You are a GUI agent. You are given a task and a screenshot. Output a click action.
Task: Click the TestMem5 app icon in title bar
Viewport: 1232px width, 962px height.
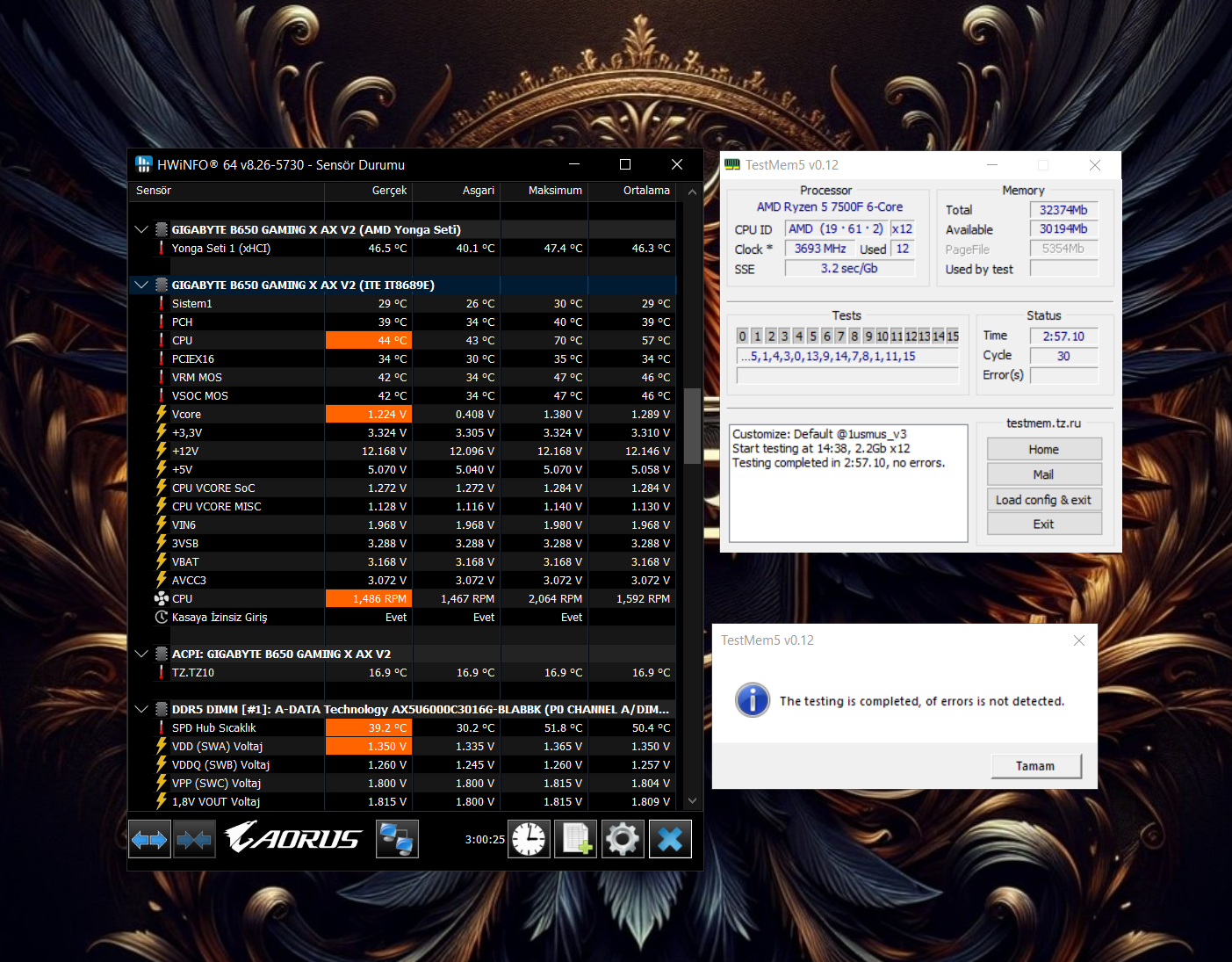pyautogui.click(x=732, y=164)
